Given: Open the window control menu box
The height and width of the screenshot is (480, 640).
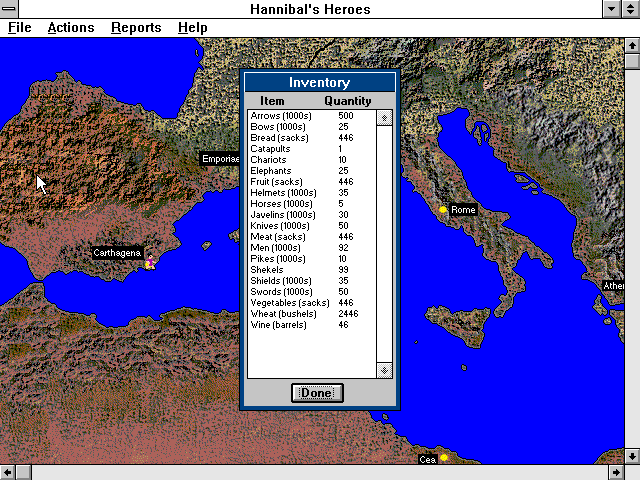Looking at the screenshot, I should tap(9, 9).
